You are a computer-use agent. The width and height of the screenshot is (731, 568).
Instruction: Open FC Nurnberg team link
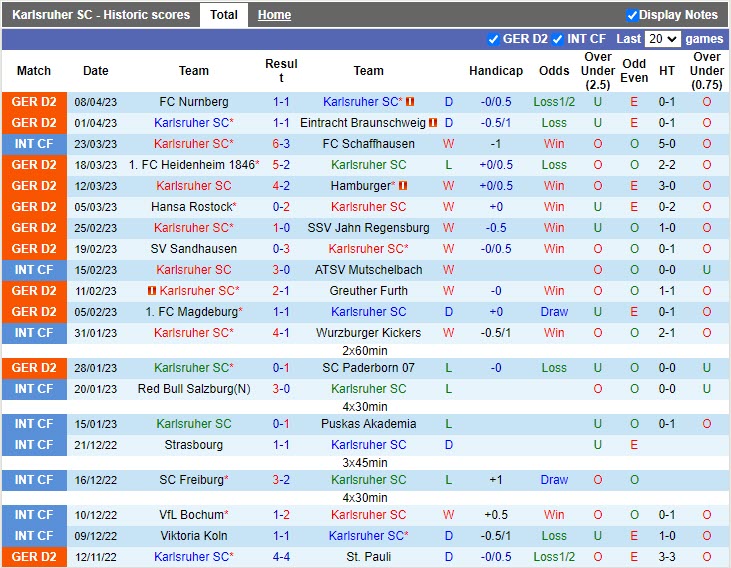(193, 102)
